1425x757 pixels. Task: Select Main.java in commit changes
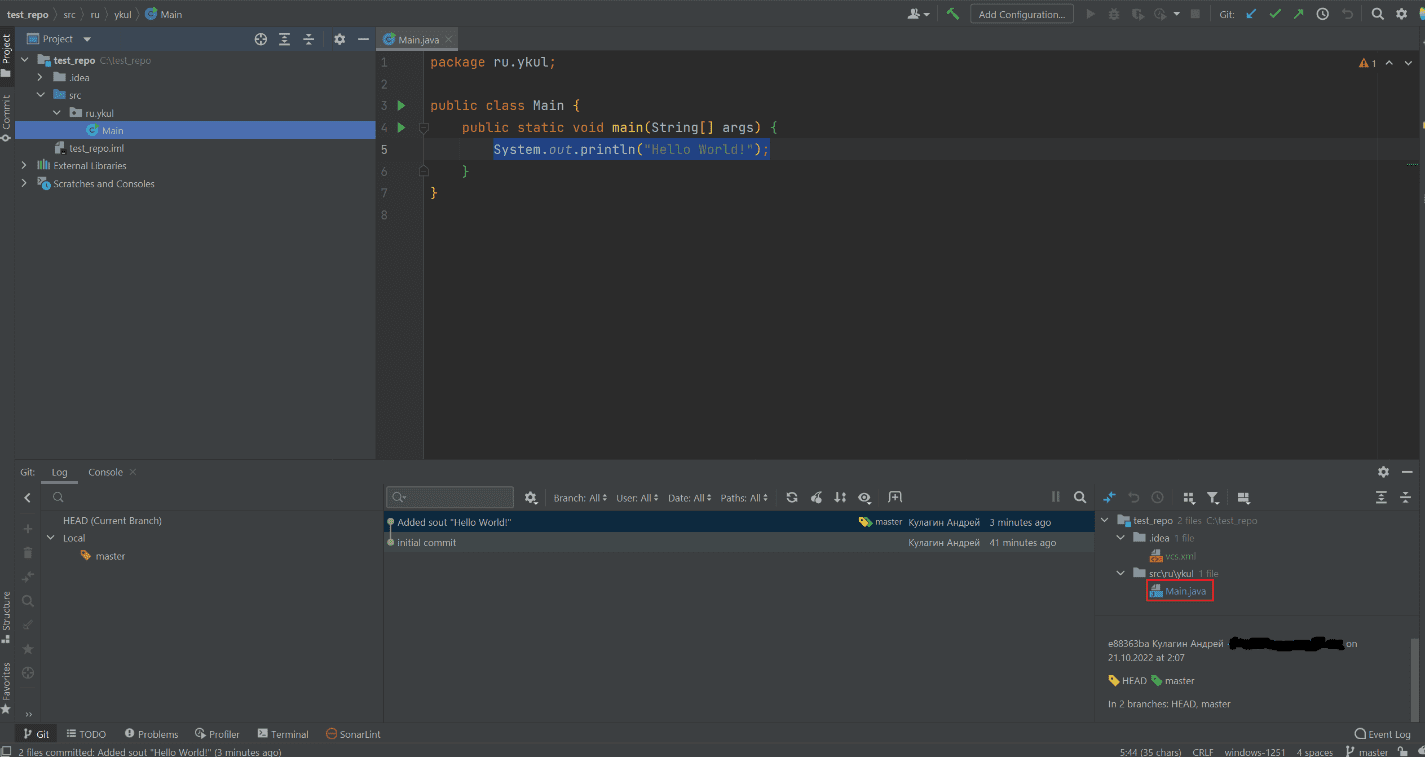pos(1179,591)
